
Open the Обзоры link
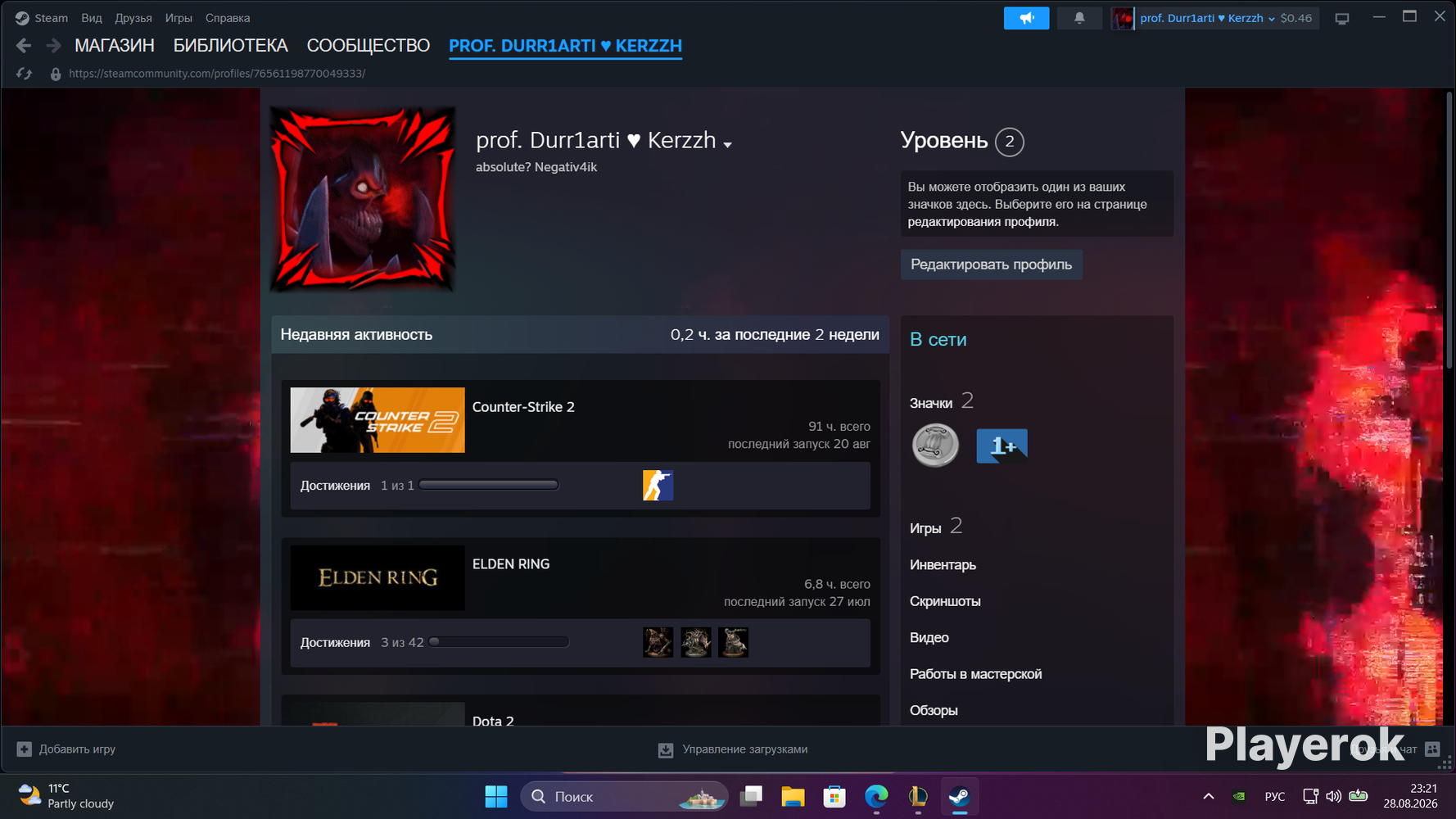click(x=934, y=711)
